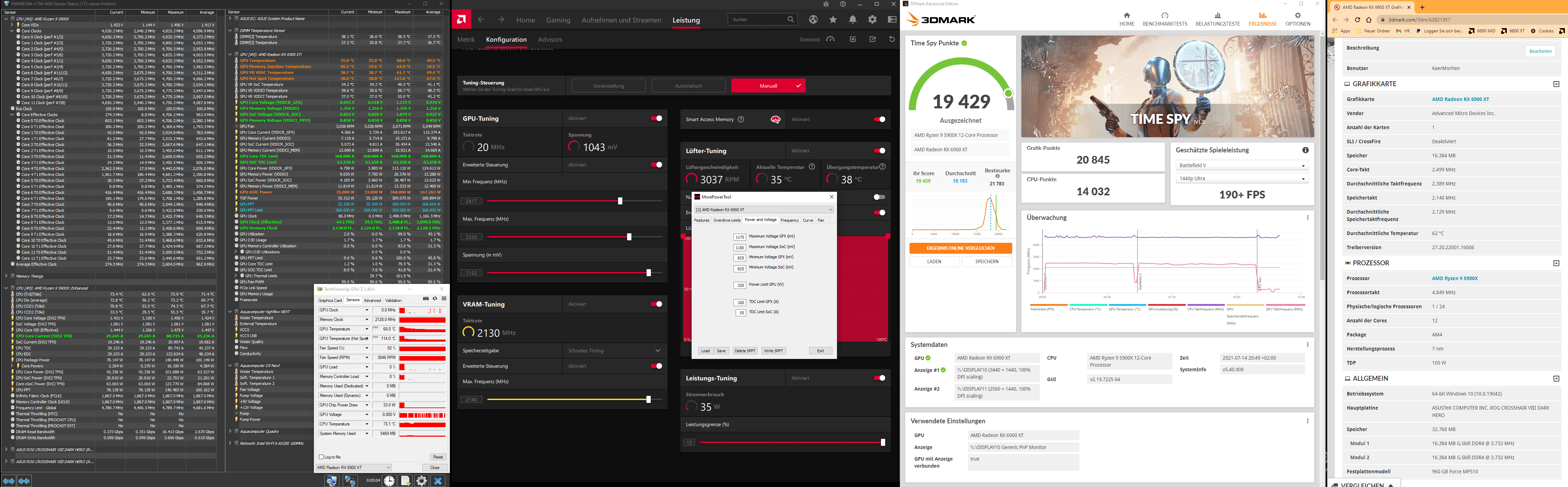Open Fan tab in MorePowerTool

pos(820,220)
